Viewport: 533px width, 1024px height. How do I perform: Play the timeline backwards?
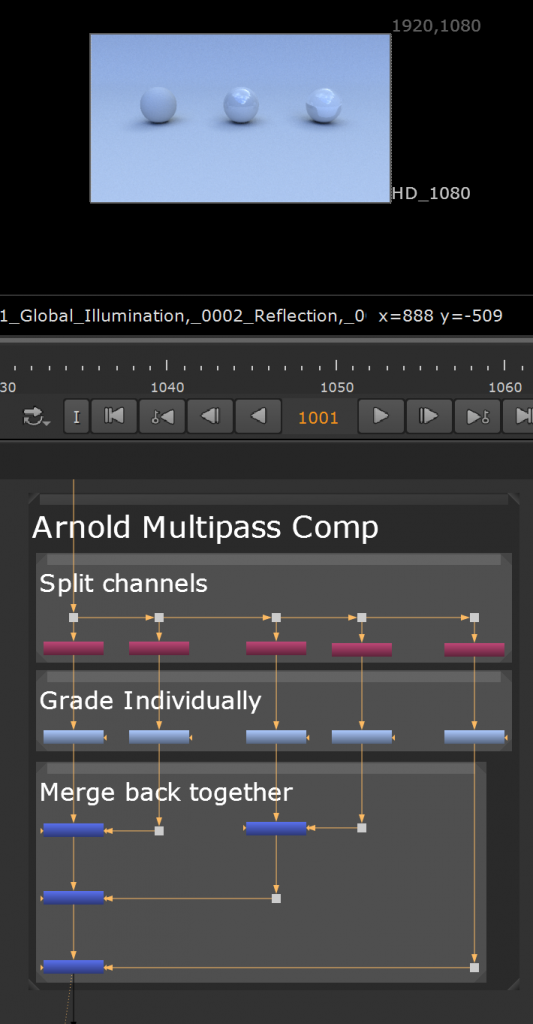coord(258,416)
